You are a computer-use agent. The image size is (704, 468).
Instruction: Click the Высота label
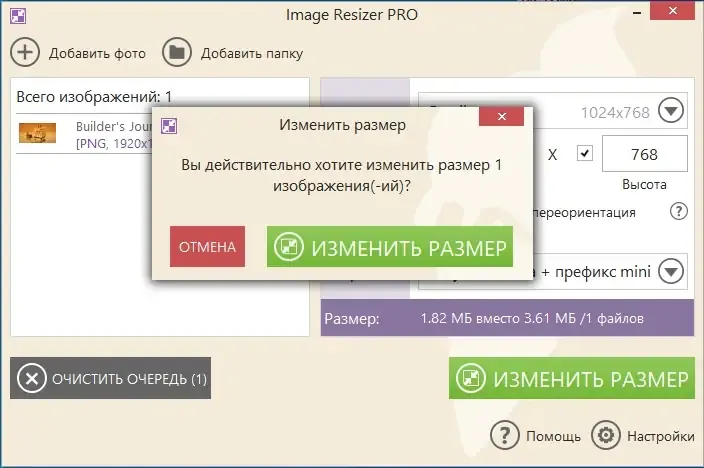644,185
